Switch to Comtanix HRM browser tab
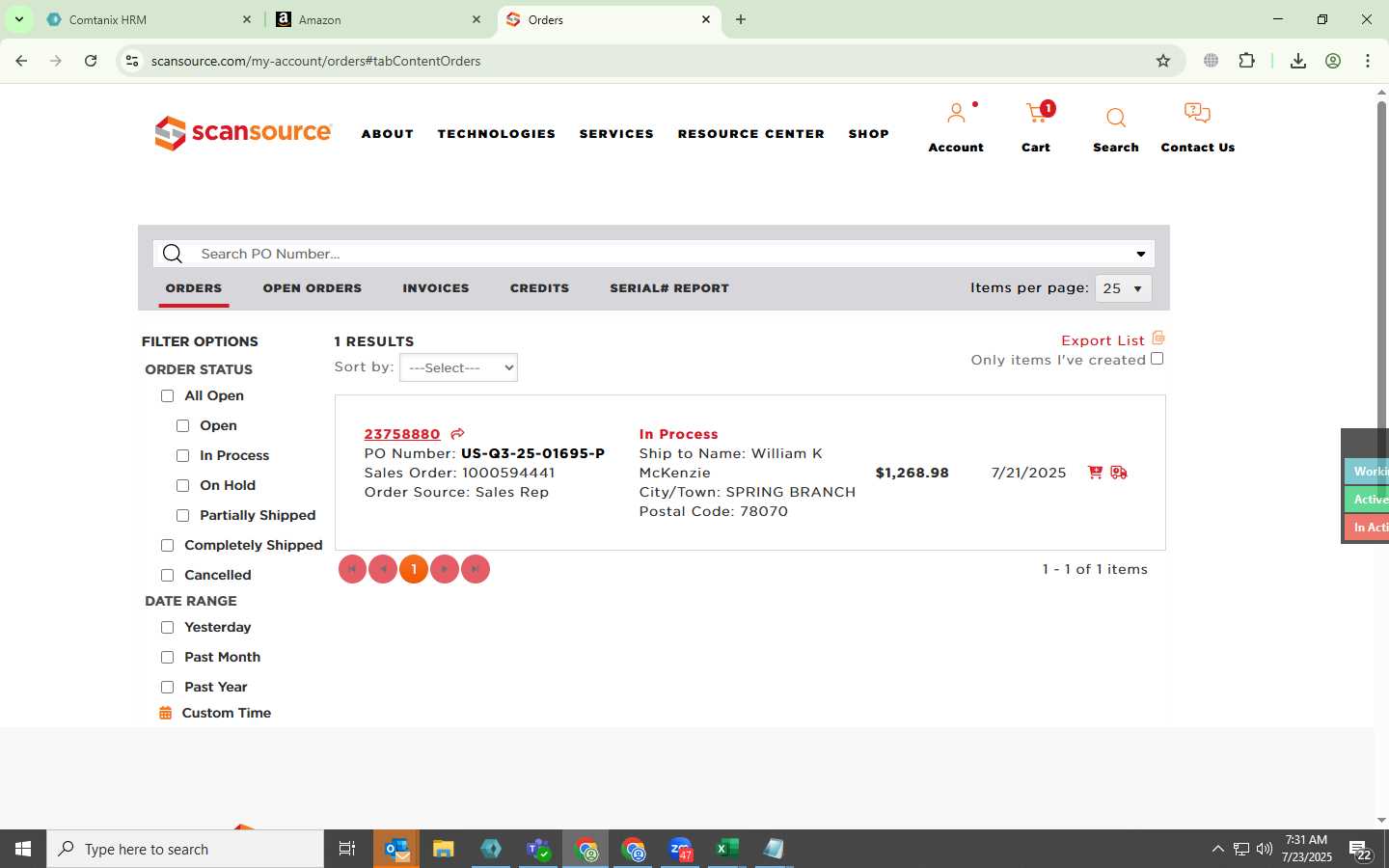1389x868 pixels. 150,19
